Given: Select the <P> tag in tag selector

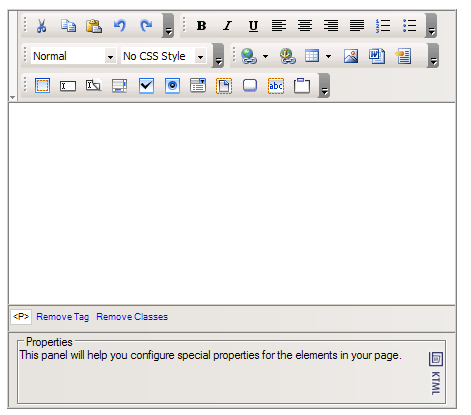Looking at the screenshot, I should (21, 317).
